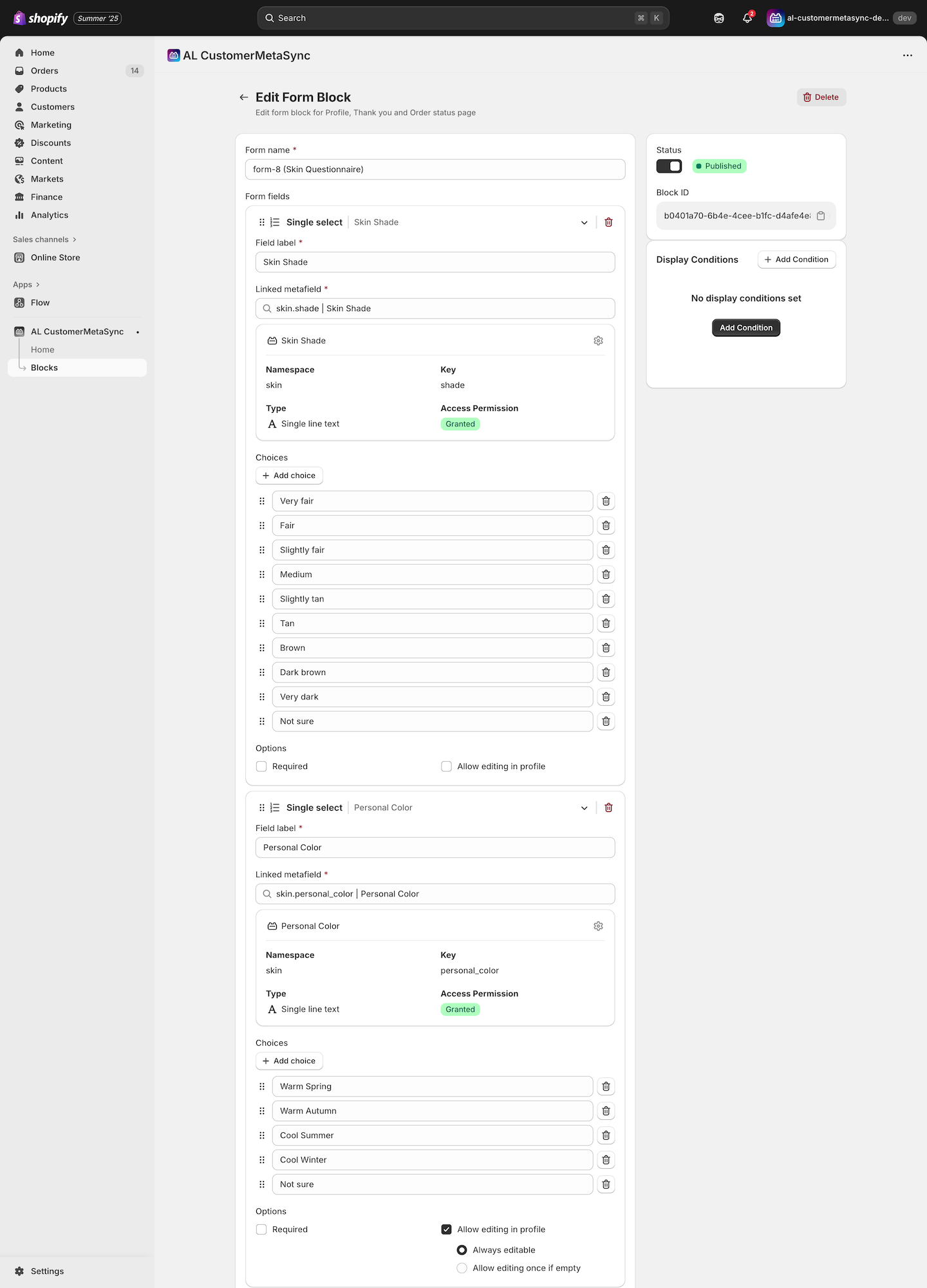Toggle the Published status switch

[669, 166]
